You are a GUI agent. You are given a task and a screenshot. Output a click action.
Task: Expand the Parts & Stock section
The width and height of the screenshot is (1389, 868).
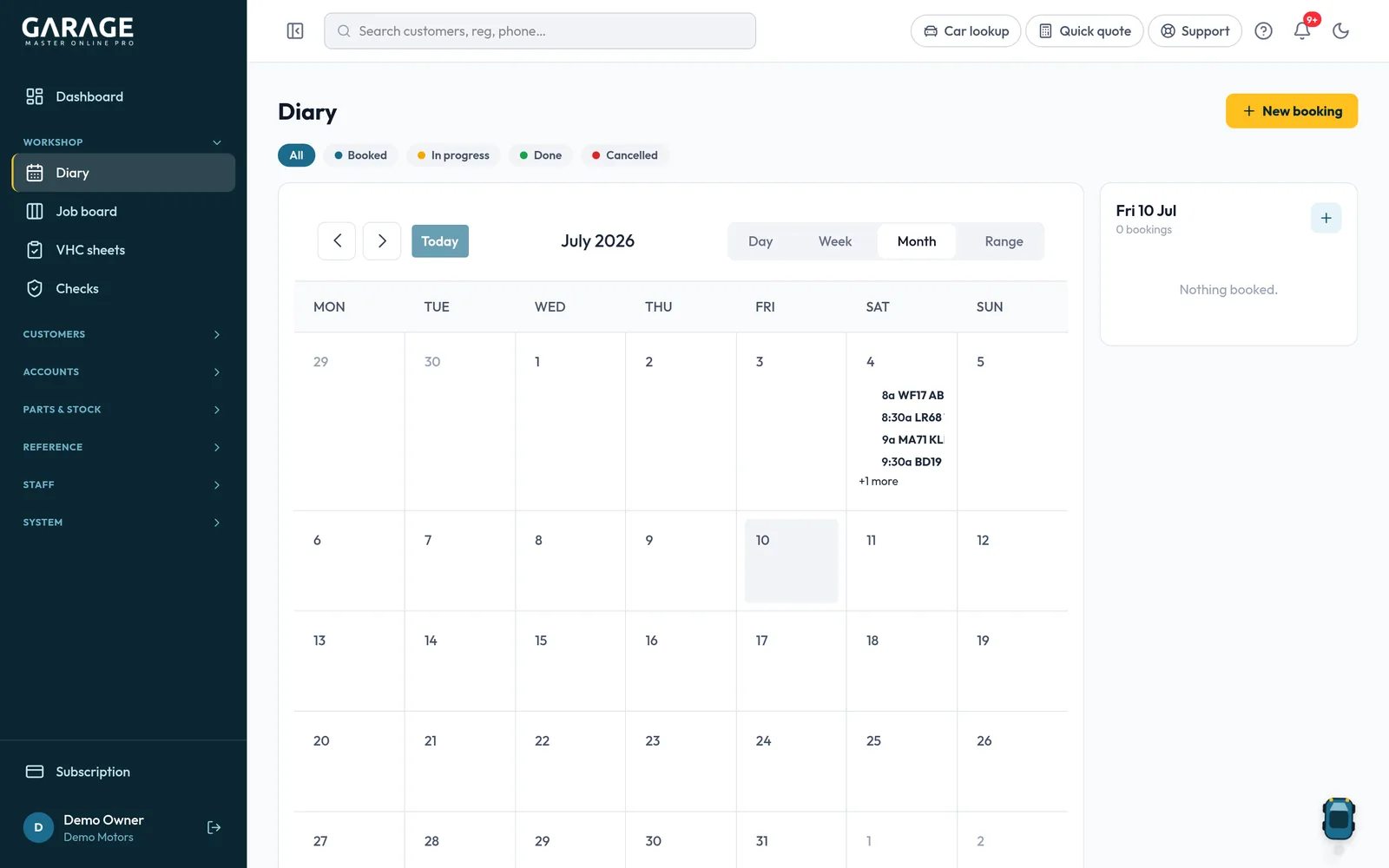coord(123,410)
